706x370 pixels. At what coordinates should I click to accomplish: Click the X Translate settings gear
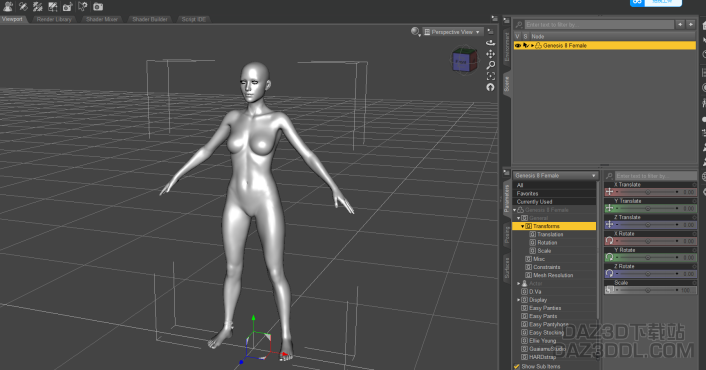(x=694, y=185)
